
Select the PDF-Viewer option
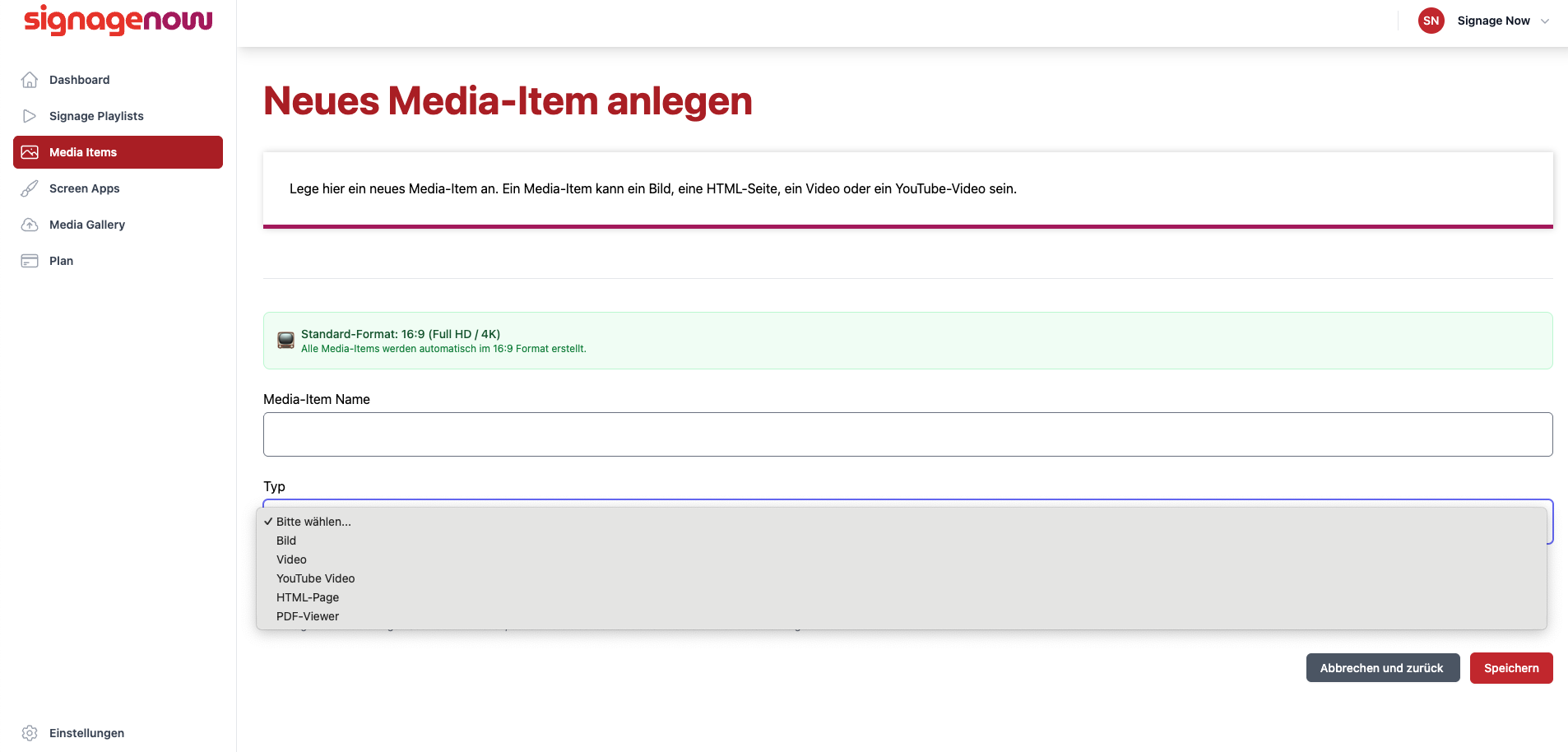pos(902,616)
